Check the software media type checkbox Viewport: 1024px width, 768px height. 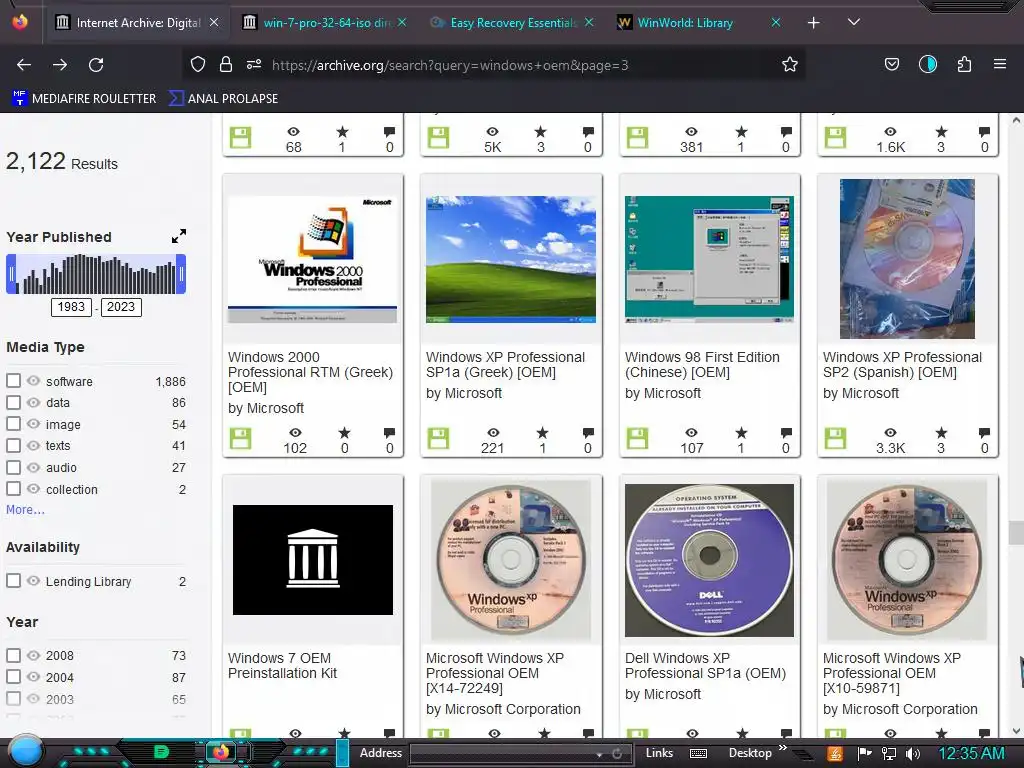tap(14, 381)
